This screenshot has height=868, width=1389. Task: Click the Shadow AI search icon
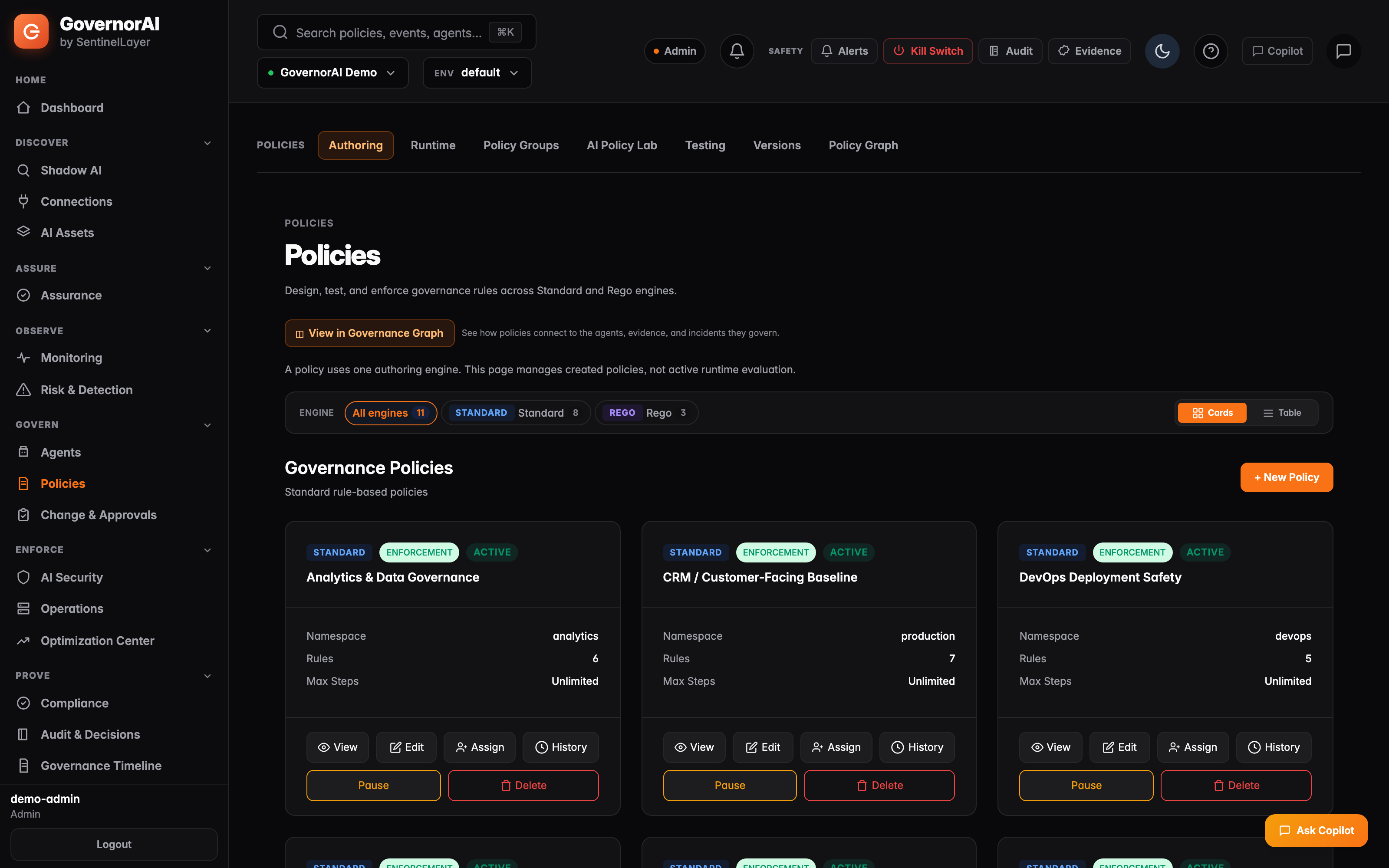(23, 170)
